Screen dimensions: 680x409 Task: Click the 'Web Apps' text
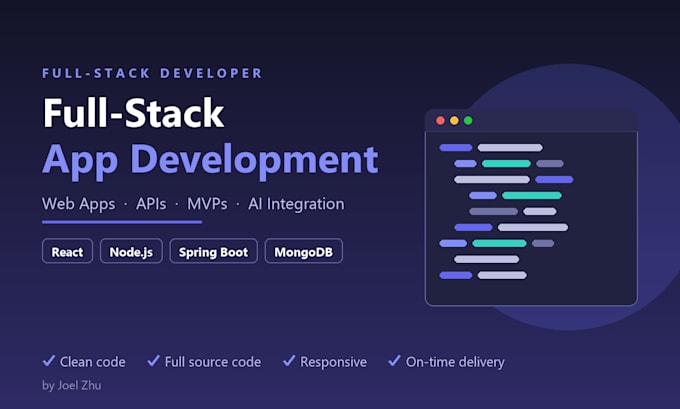(78, 204)
